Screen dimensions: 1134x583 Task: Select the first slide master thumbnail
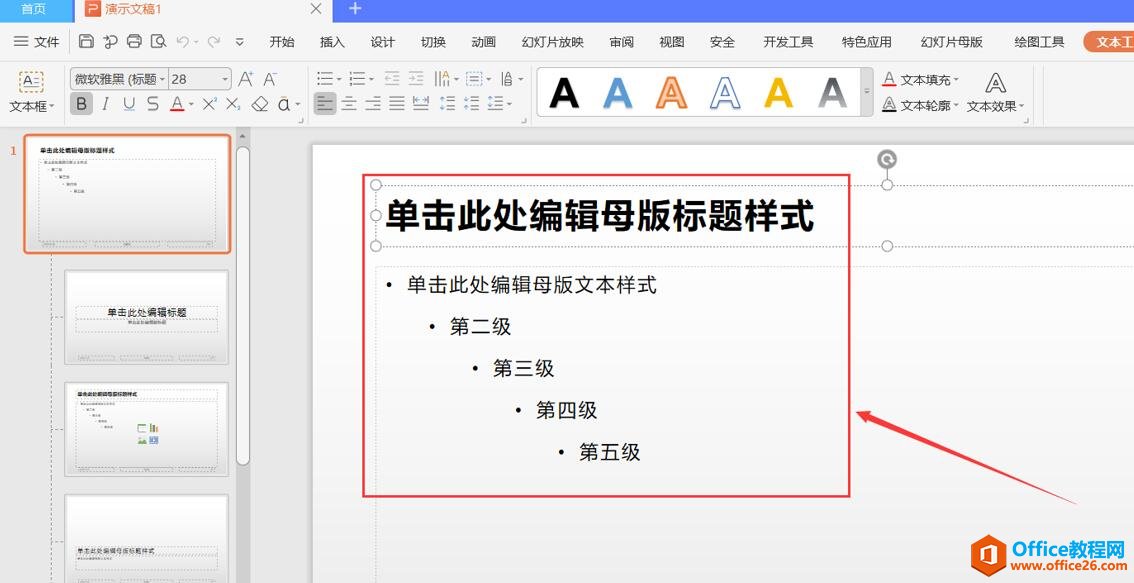pyautogui.click(x=127, y=194)
